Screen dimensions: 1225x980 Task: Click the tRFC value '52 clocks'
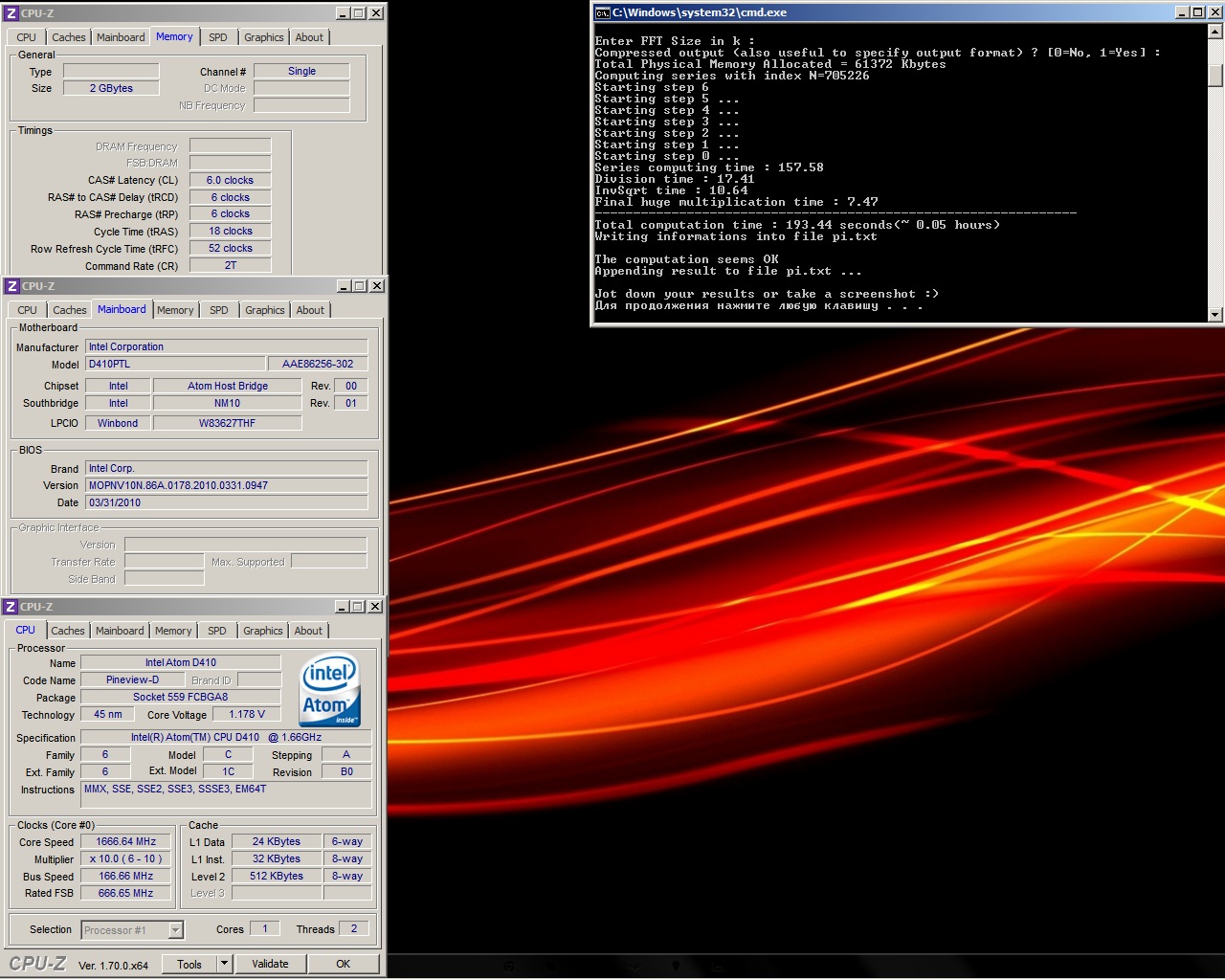pyautogui.click(x=230, y=248)
